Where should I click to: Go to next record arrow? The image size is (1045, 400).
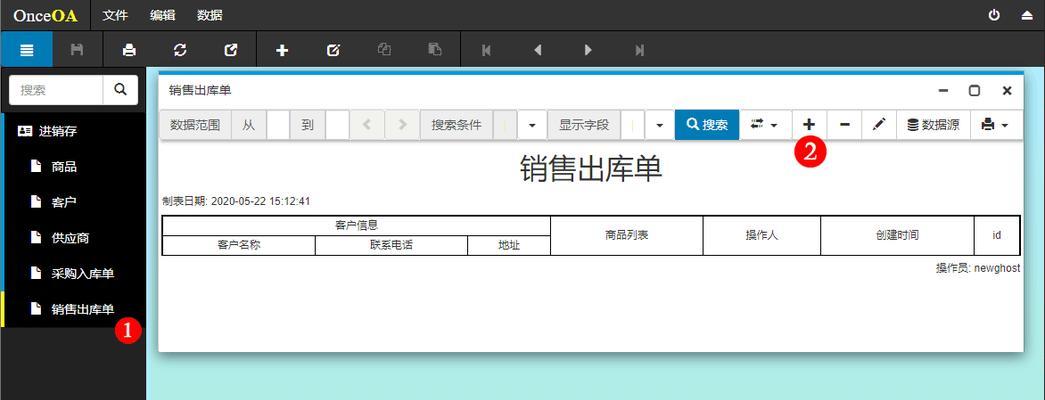[588, 50]
